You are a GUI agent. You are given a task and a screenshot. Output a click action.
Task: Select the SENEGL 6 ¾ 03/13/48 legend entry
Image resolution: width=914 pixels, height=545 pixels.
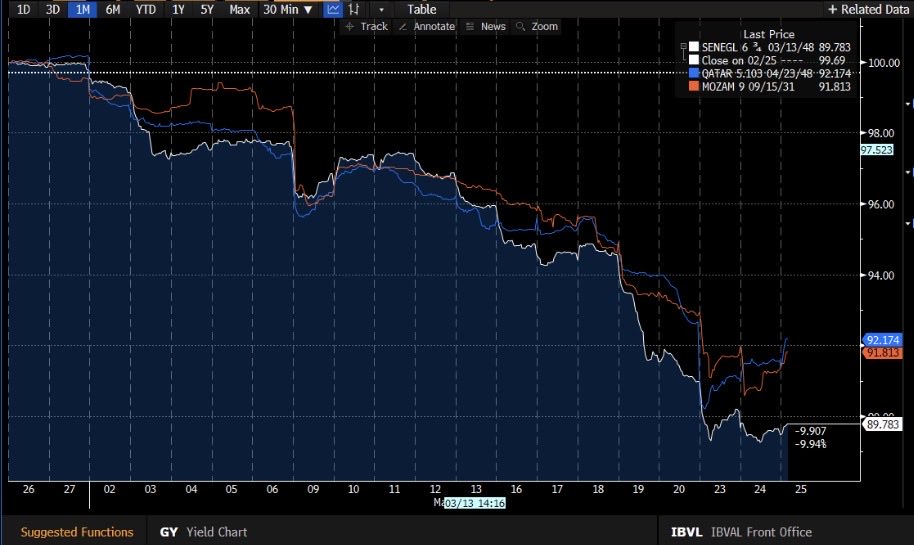point(758,47)
